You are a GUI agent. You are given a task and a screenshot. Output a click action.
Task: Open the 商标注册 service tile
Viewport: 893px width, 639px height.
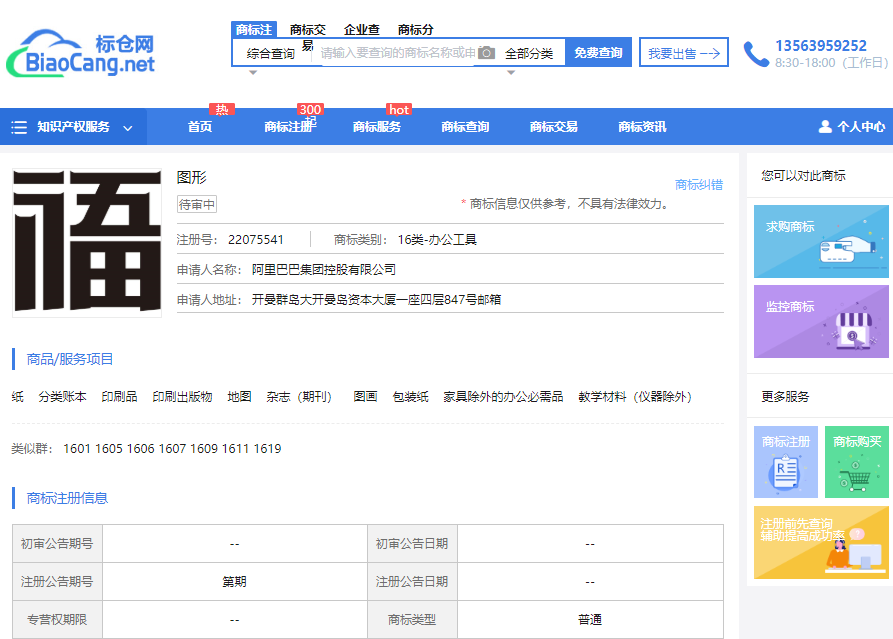click(x=786, y=462)
